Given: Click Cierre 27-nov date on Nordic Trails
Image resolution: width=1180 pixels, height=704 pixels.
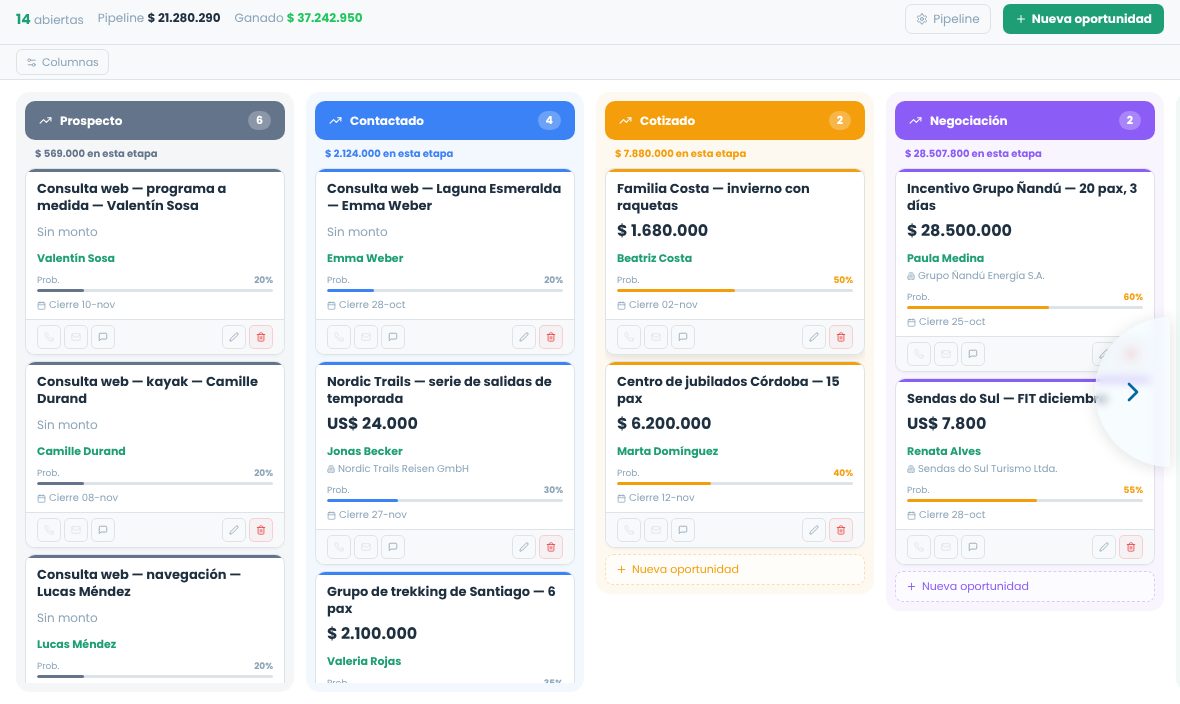Looking at the screenshot, I should 367,515.
